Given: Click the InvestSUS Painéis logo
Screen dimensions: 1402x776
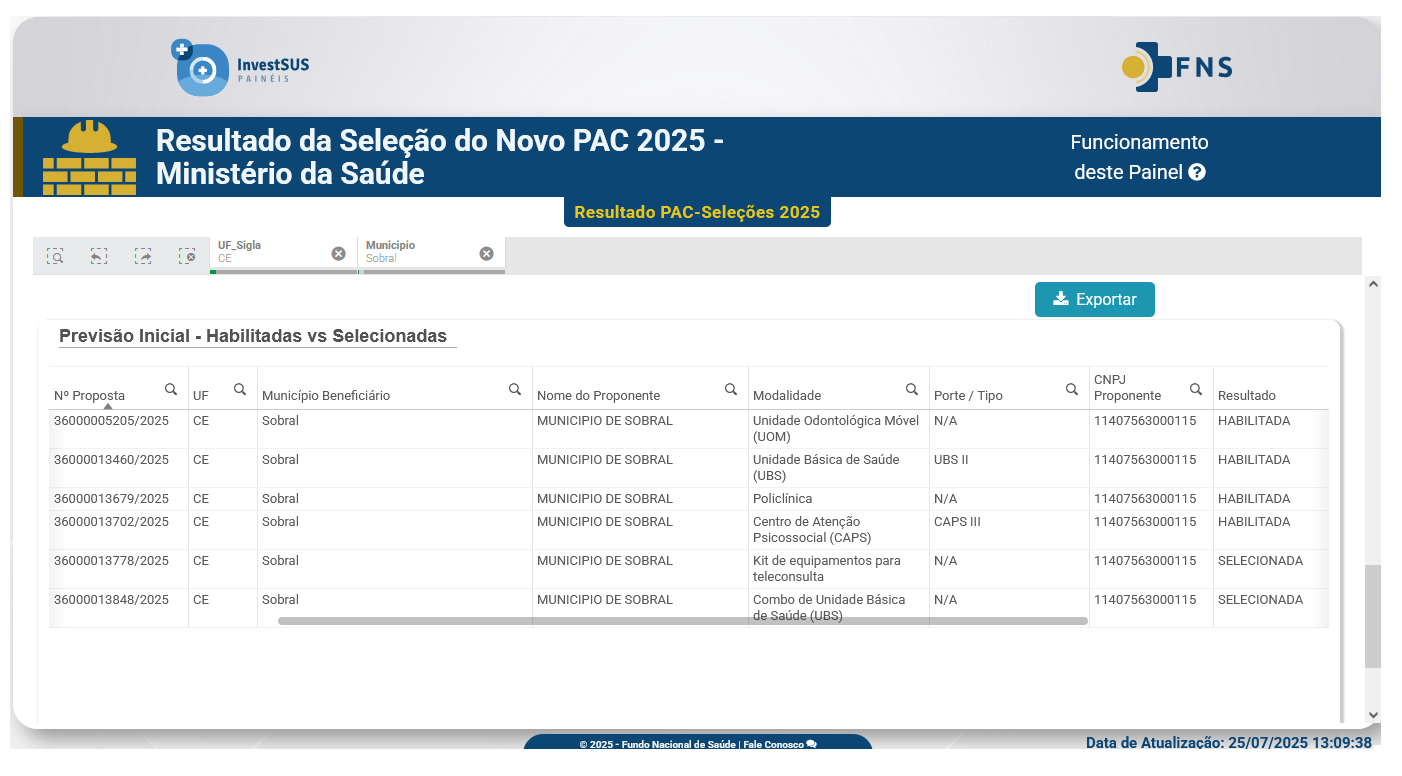Looking at the screenshot, I should (x=241, y=69).
